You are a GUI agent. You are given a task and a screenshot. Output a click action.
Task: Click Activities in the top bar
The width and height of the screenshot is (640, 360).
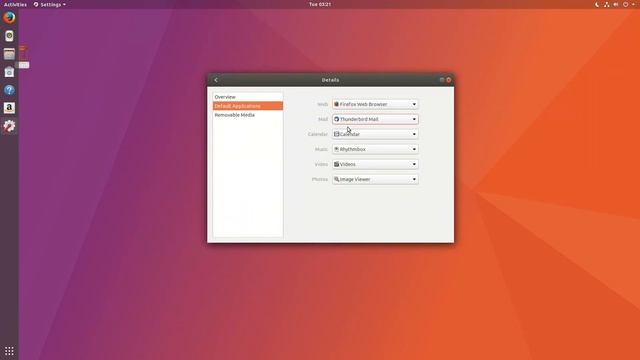coord(15,4)
